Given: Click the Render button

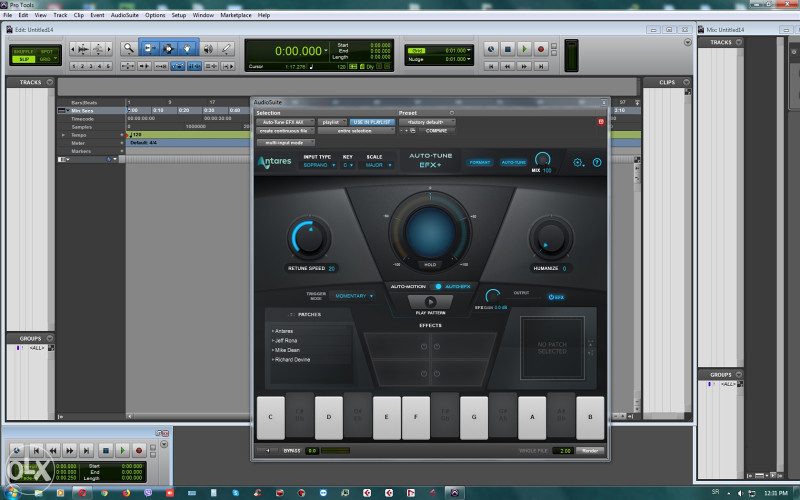Looking at the screenshot, I should pyautogui.click(x=590, y=451).
